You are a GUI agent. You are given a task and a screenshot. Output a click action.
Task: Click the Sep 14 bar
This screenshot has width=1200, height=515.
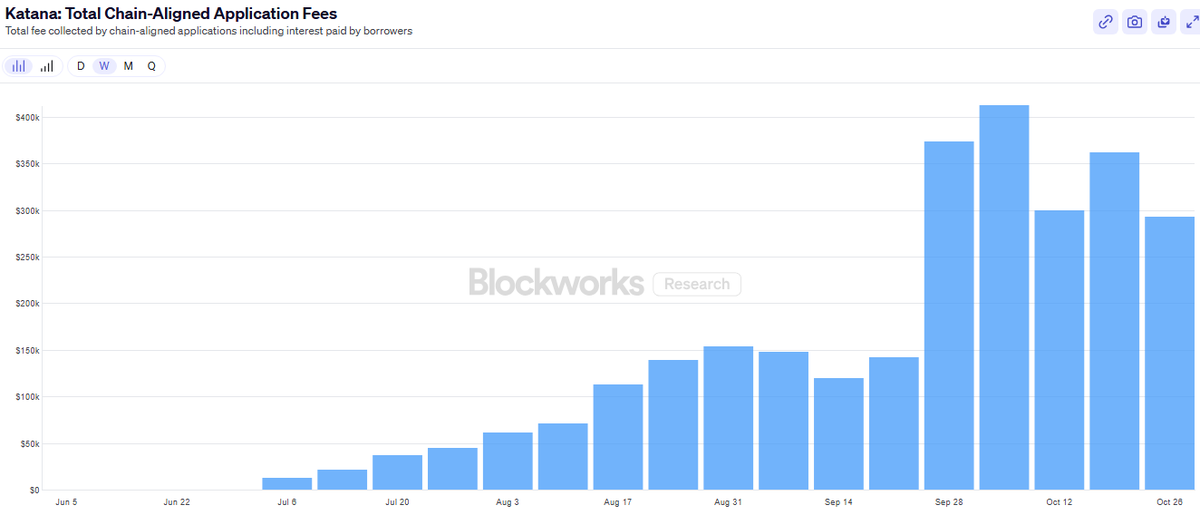point(839,434)
